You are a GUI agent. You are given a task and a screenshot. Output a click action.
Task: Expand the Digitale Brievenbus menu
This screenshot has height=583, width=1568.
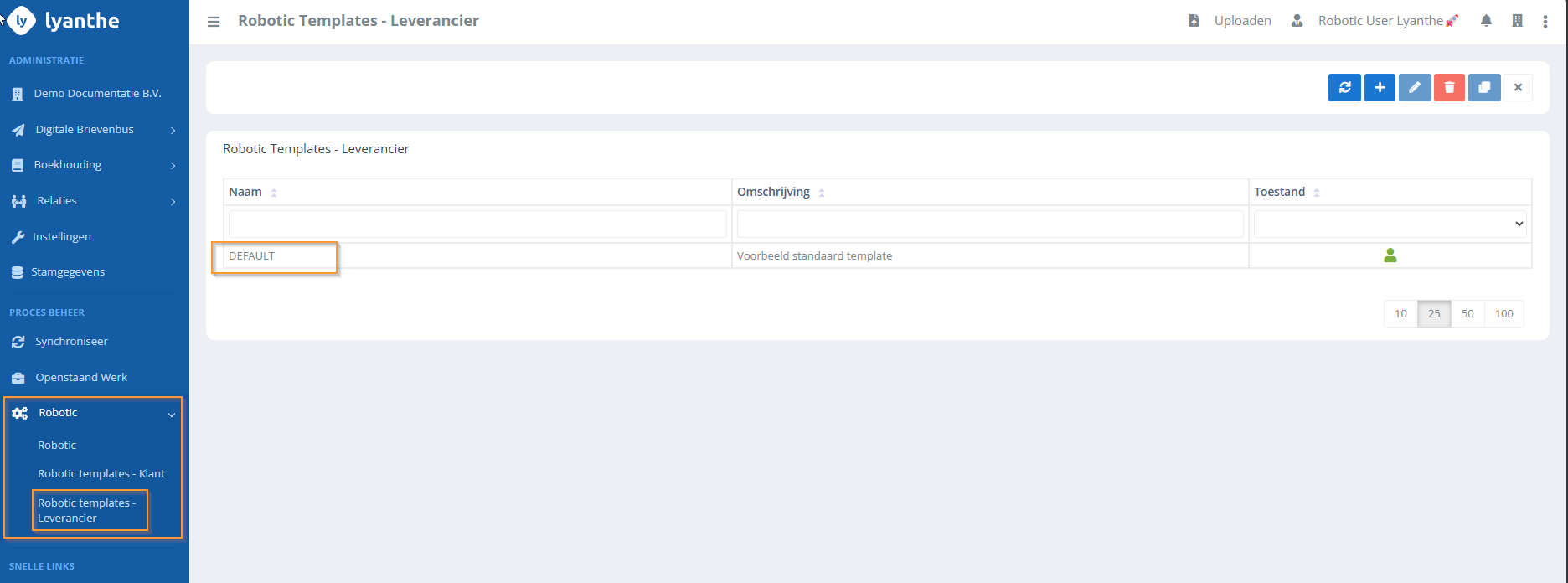tap(94, 130)
